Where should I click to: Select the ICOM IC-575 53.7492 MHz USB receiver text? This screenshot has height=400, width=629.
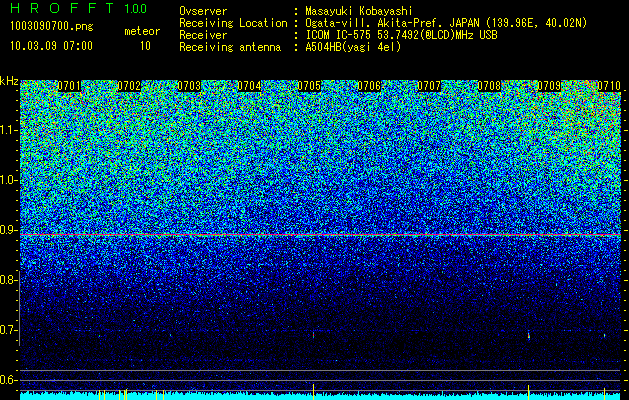tap(401, 35)
